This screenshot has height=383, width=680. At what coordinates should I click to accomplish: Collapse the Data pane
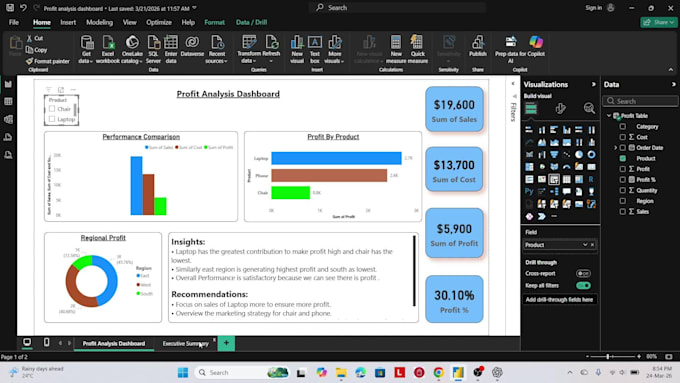point(673,85)
